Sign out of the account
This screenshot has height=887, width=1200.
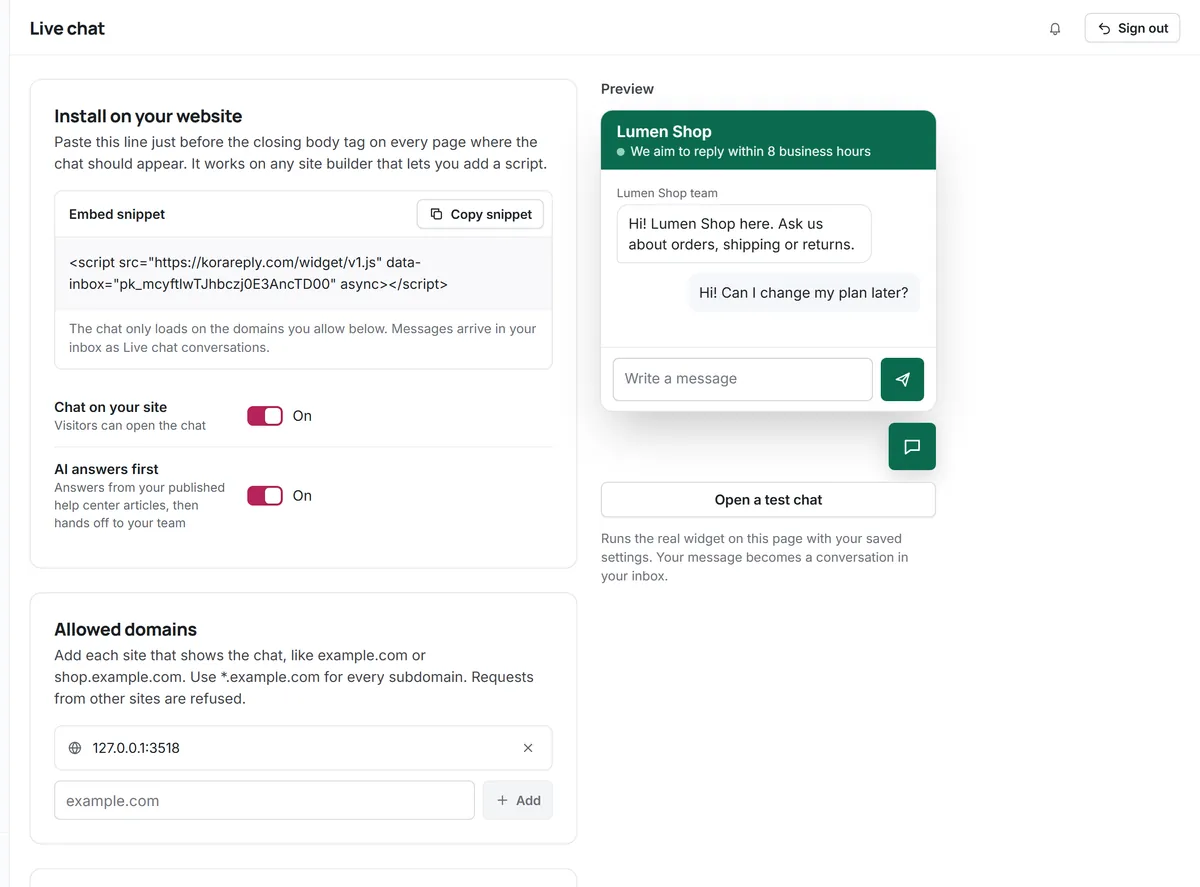1132,28
